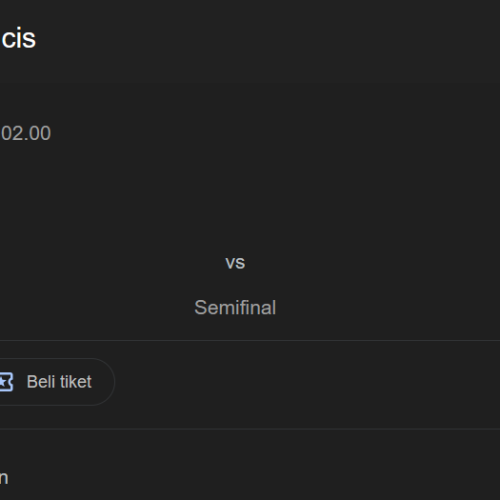This screenshot has width=500, height=500.
Task: Select the Semifinal stage label
Action: coord(235,307)
